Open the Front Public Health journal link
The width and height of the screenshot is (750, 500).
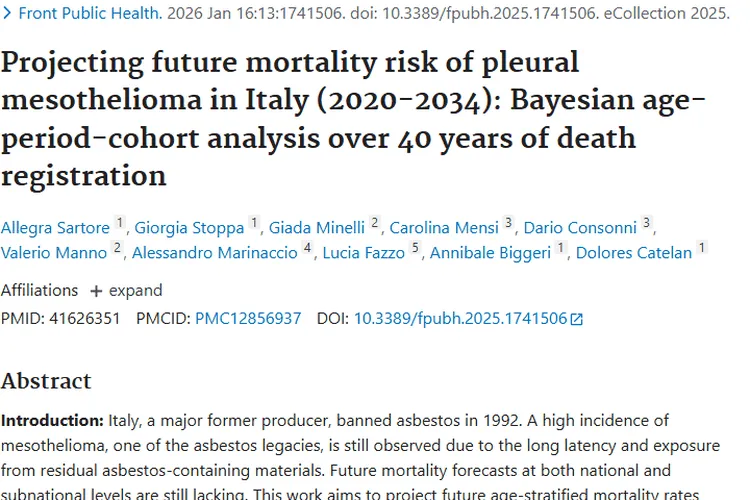point(90,14)
